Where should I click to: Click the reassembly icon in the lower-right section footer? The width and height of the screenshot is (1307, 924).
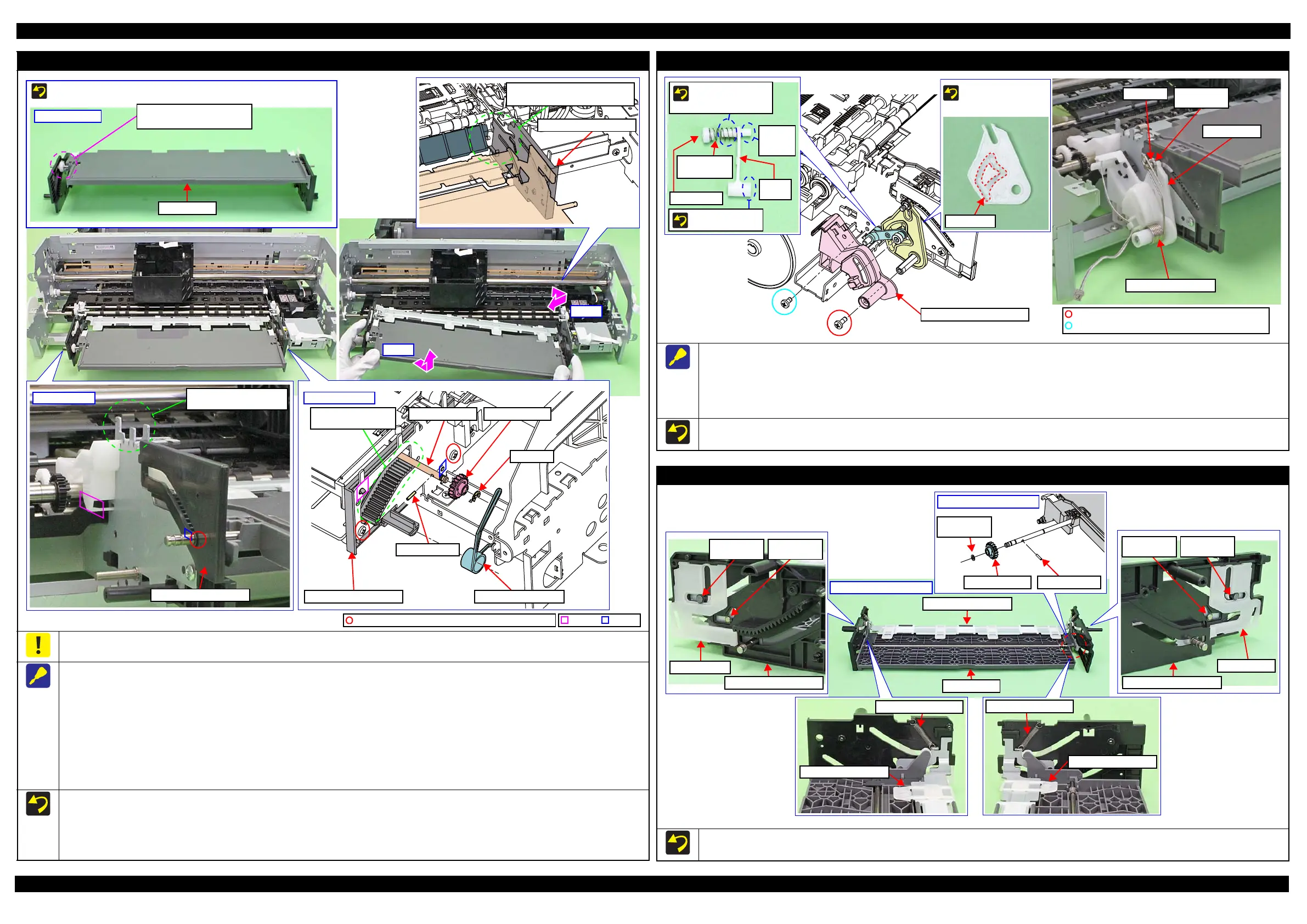pyautogui.click(x=678, y=843)
